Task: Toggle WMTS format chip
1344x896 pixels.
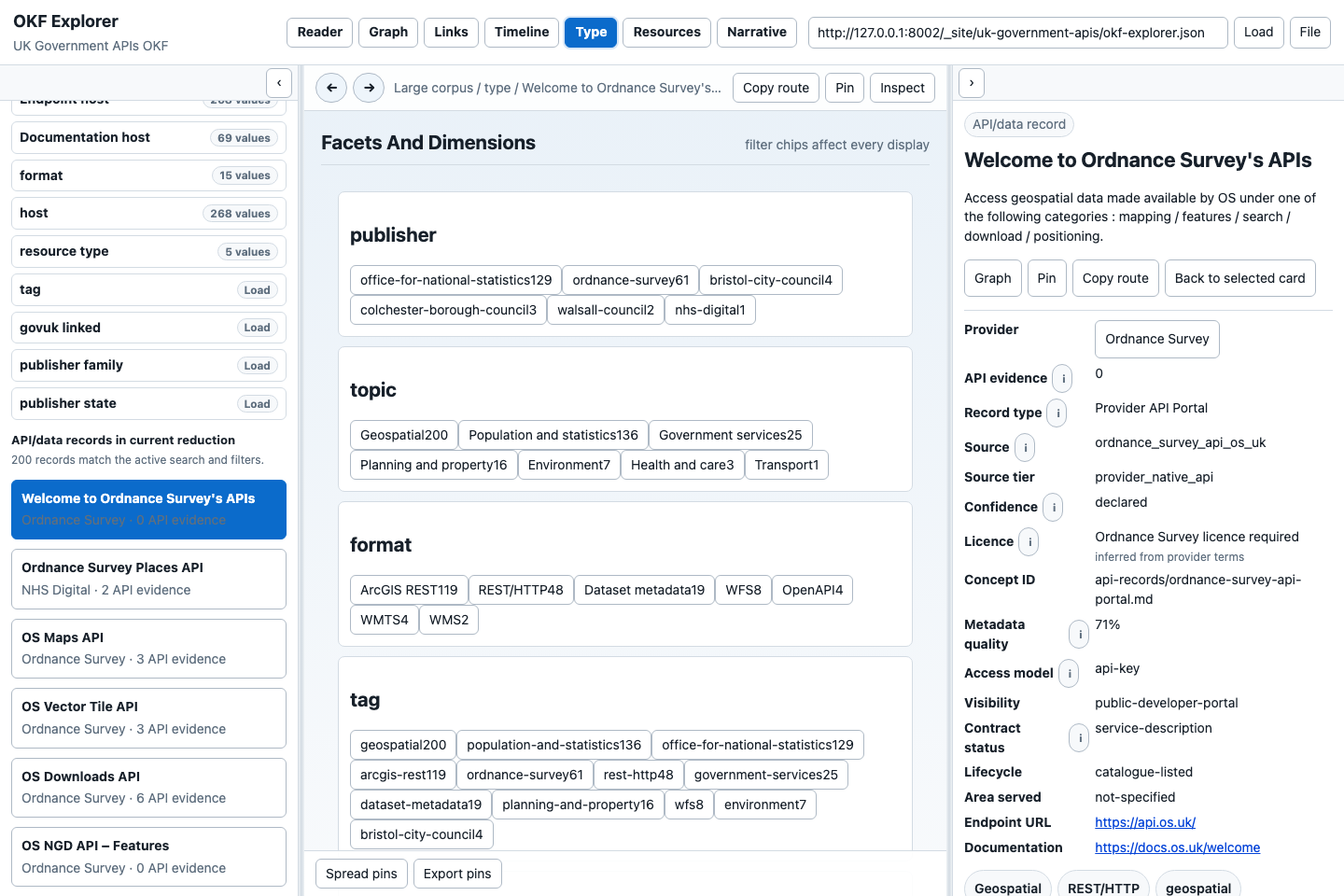Action: tap(385, 620)
